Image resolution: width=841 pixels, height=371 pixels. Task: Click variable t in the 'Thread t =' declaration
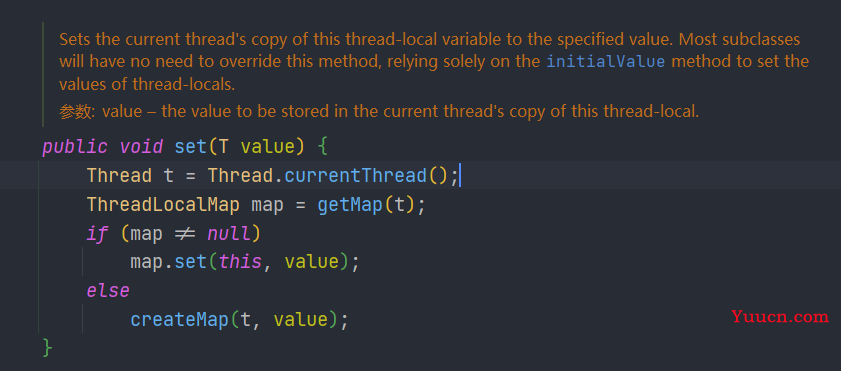tap(168, 175)
